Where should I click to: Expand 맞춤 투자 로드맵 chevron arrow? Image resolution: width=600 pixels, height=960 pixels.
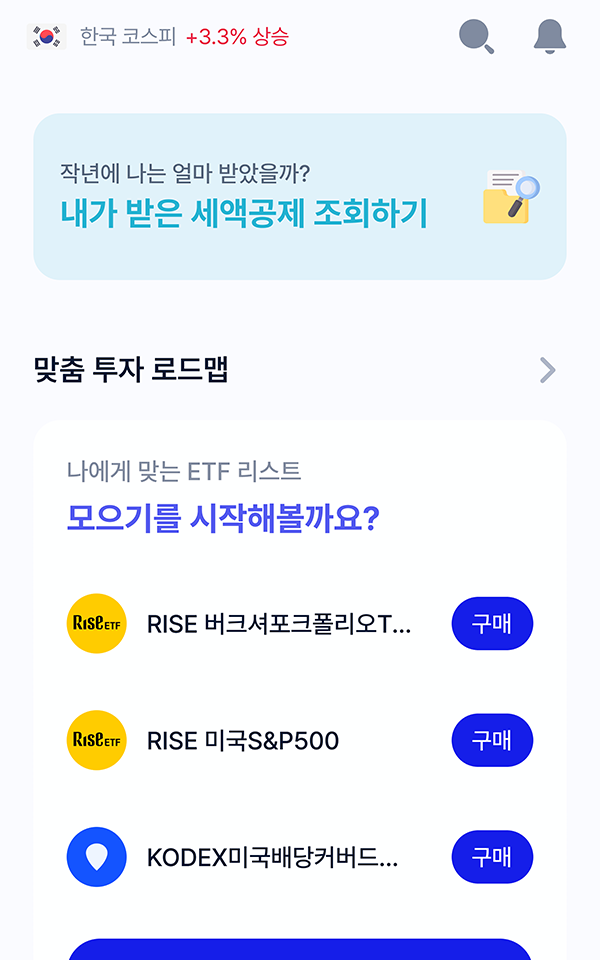click(547, 370)
